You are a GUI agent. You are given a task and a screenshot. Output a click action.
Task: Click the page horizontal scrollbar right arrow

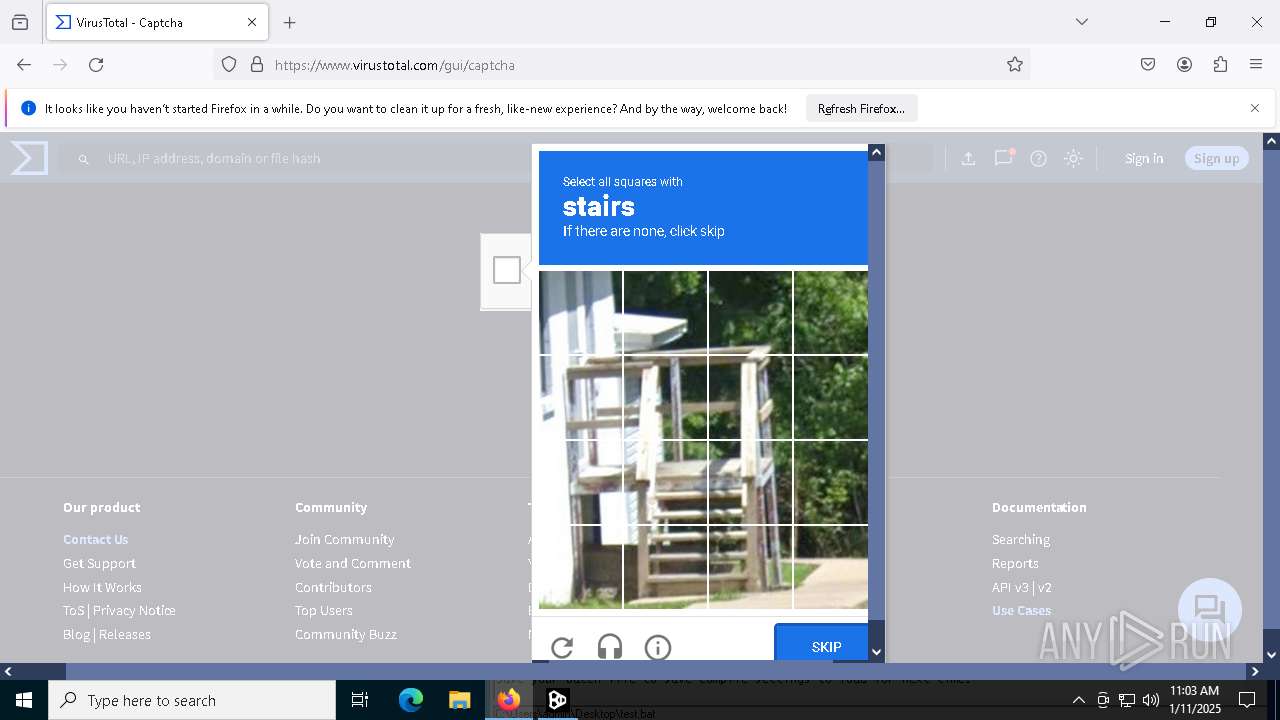click(x=1255, y=671)
